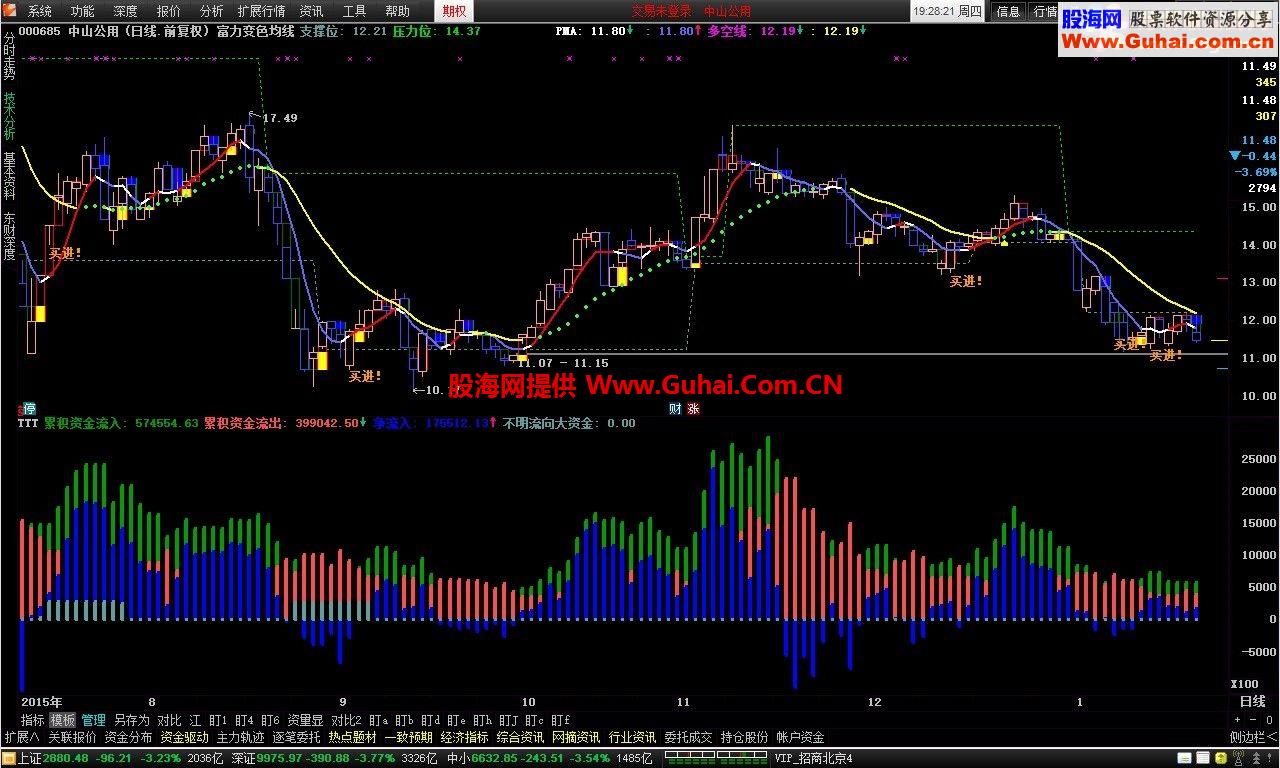
Task: Click 另存为 to save template
Action: [132, 720]
